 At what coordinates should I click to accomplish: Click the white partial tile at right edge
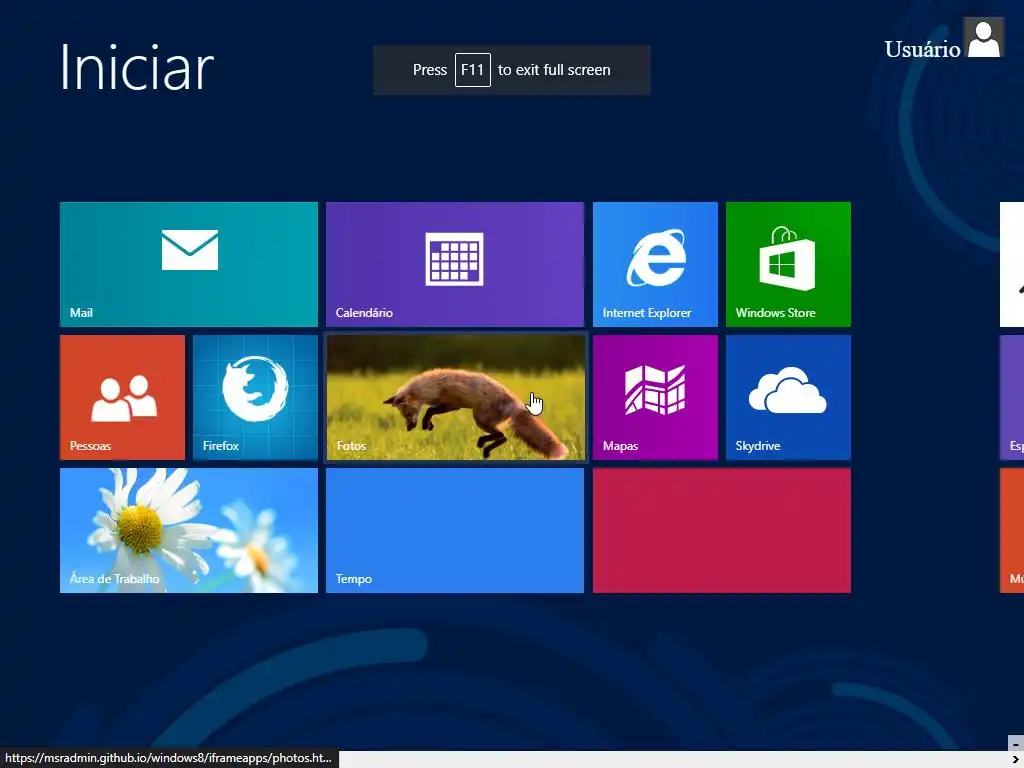point(1012,264)
